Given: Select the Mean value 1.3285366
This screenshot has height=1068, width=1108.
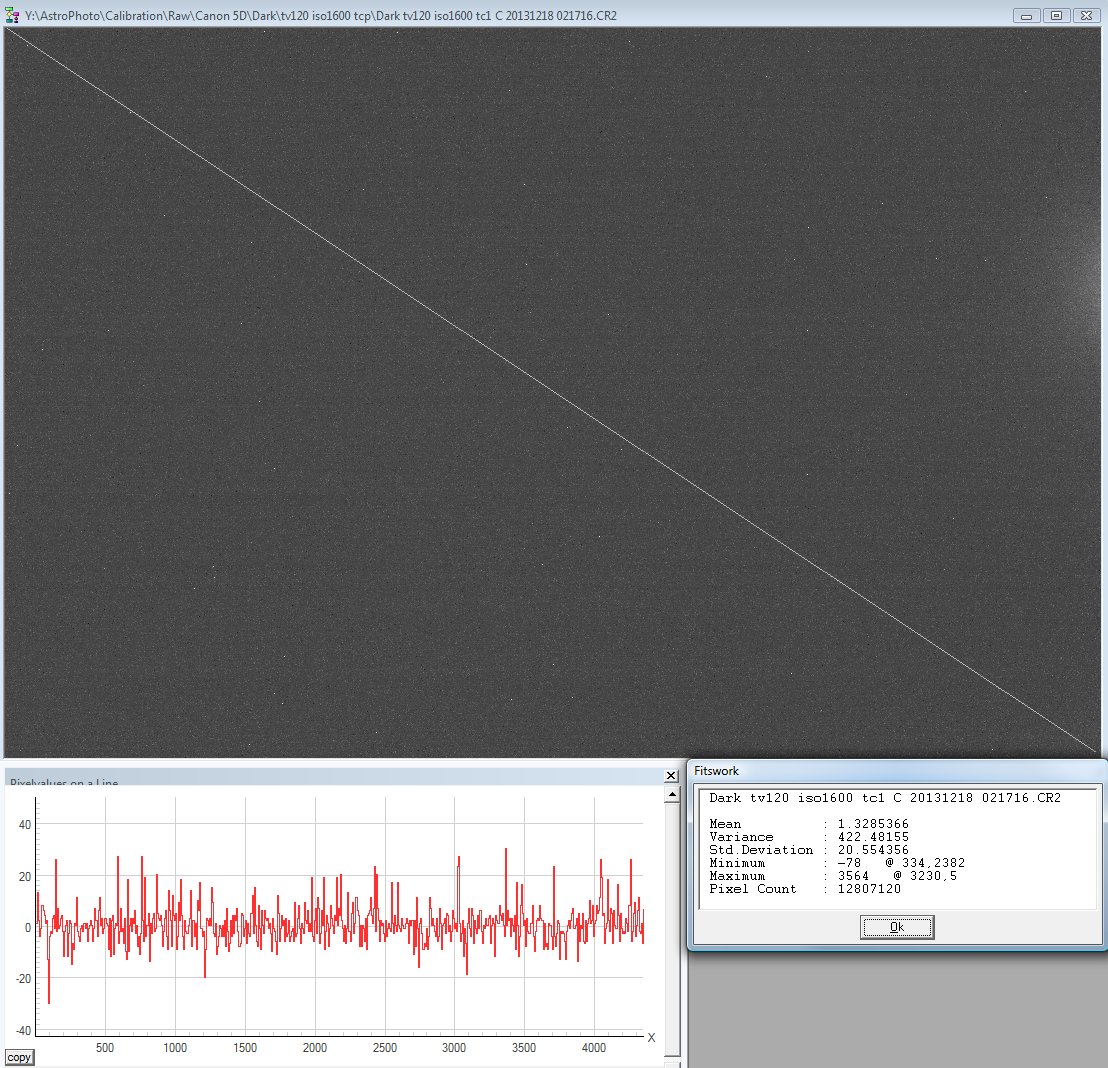Looking at the screenshot, I should point(873,823).
